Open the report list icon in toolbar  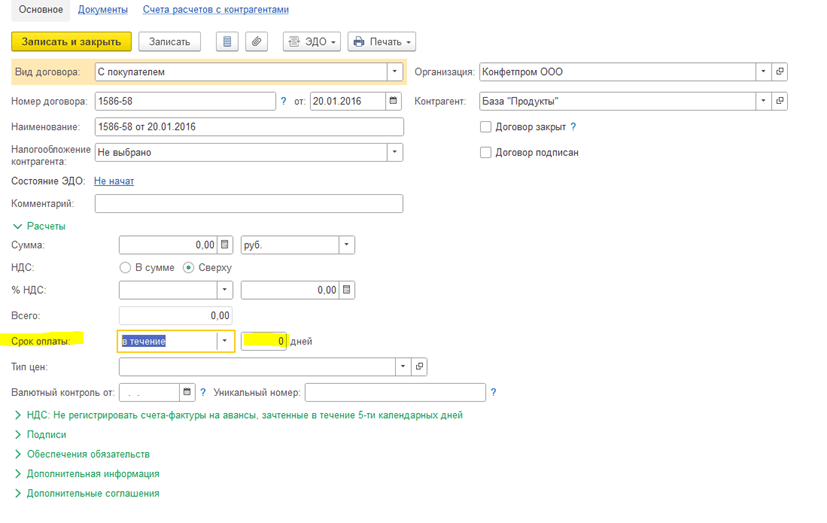click(x=227, y=42)
